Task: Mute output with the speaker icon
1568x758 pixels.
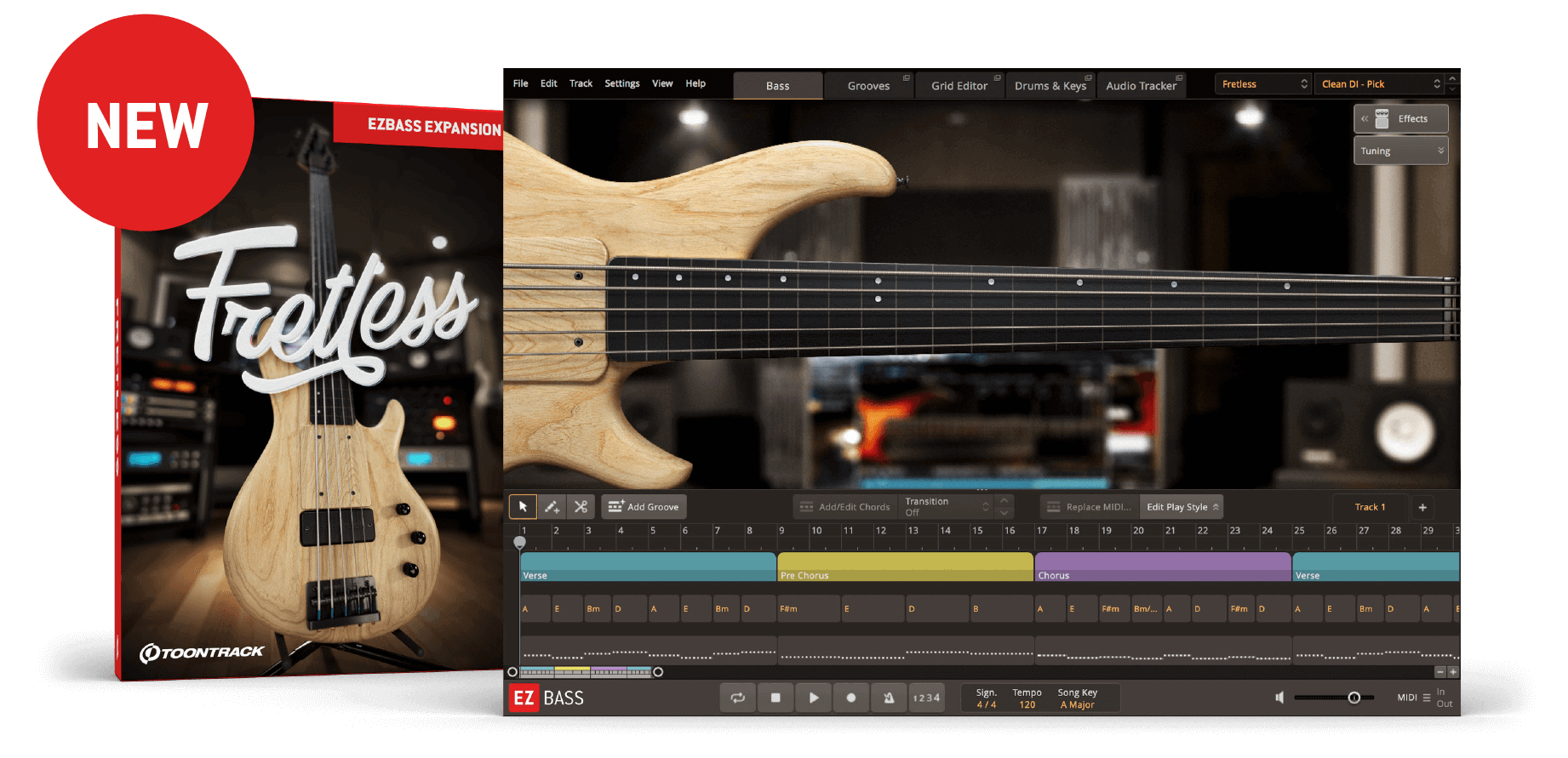Action: tap(1279, 698)
